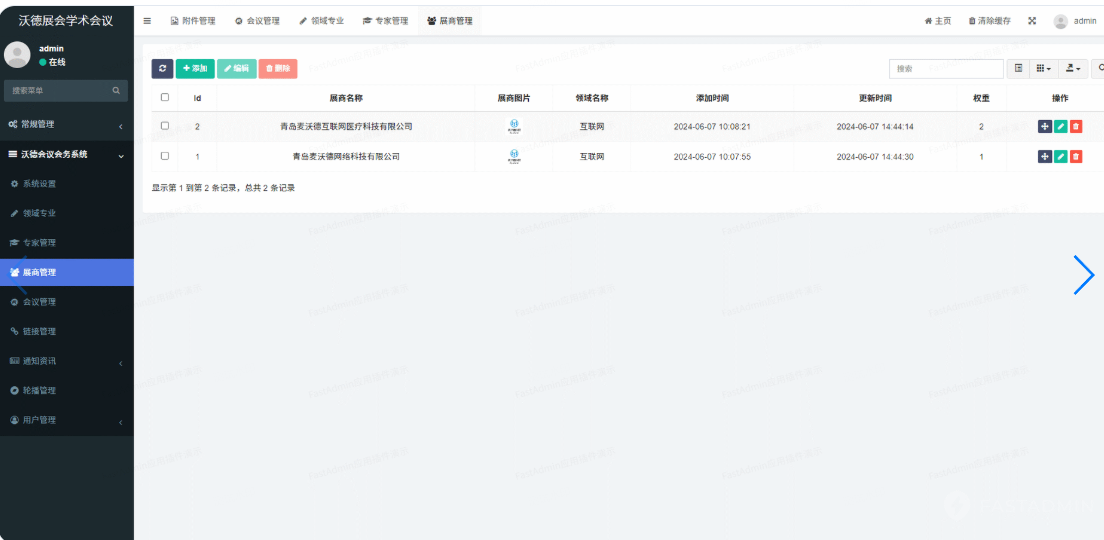Viewport: 1104px width, 540px height.
Task: Open 会议管理 in the sidebar menu
Action: [39, 302]
